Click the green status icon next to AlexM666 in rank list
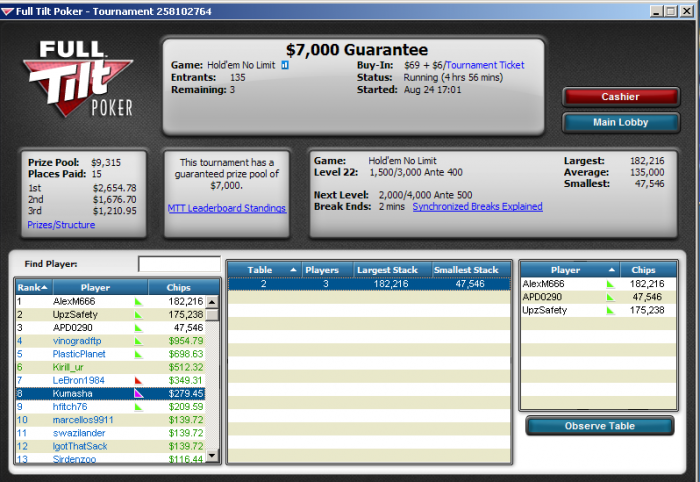Image resolution: width=700 pixels, height=482 pixels. pos(138,302)
